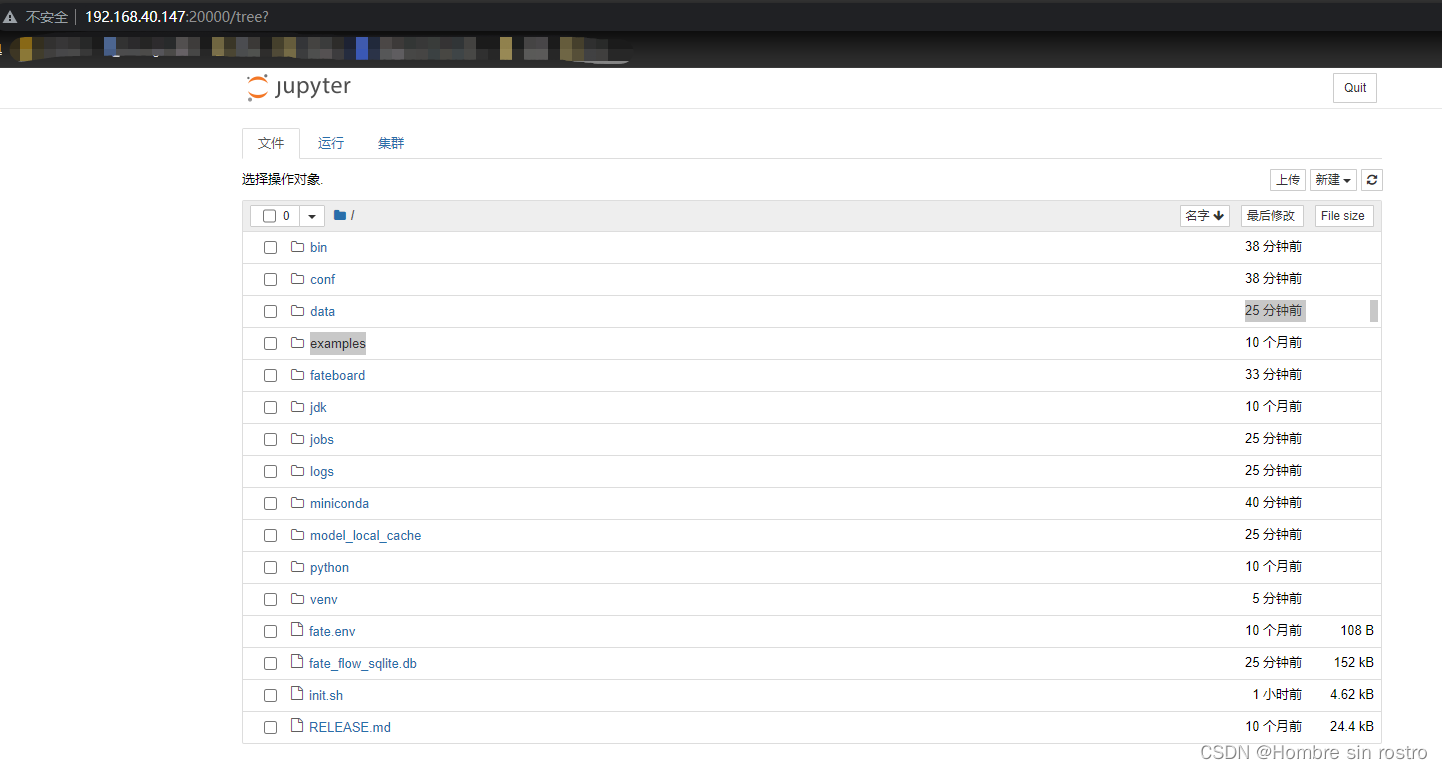Click the root folder breadcrumb icon
1442x769 pixels.
click(x=340, y=215)
